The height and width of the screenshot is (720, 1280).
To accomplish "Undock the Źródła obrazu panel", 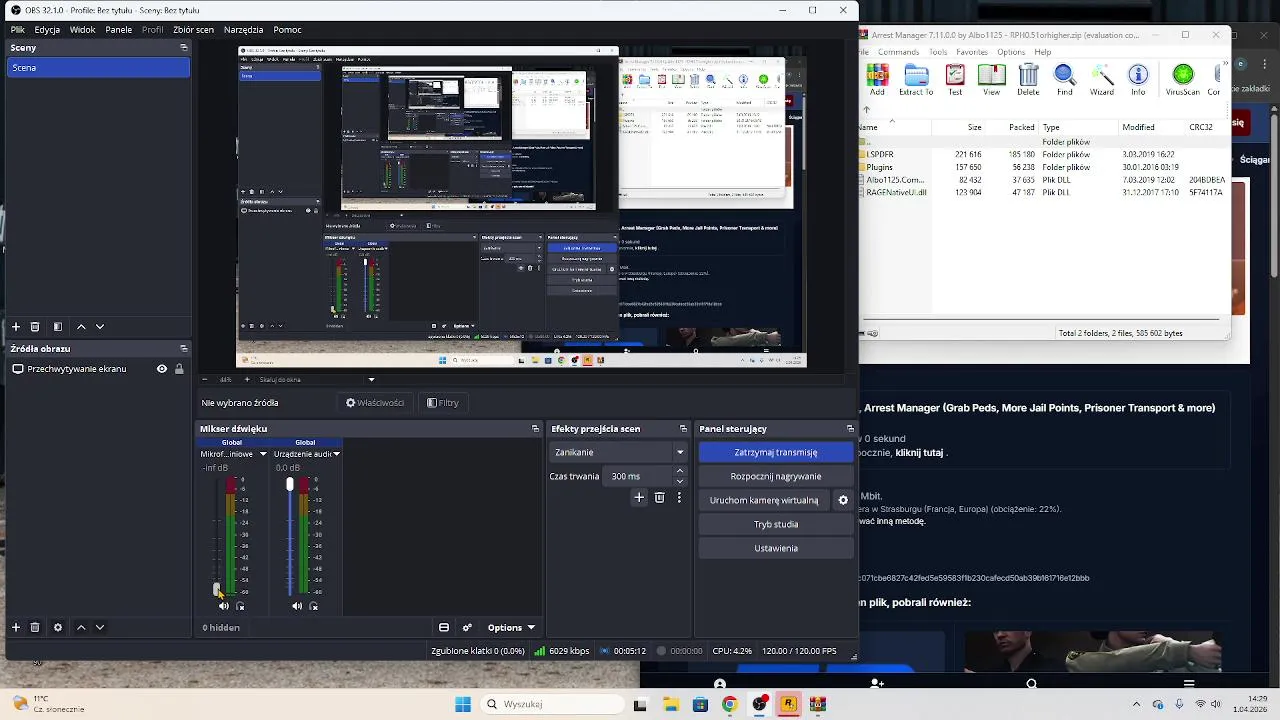I will pos(183,349).
